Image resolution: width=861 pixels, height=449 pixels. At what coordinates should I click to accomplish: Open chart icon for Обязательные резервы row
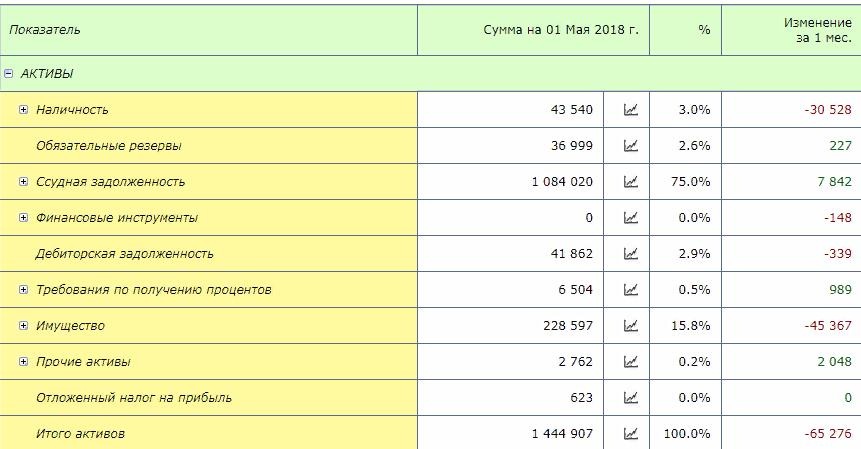coord(631,146)
